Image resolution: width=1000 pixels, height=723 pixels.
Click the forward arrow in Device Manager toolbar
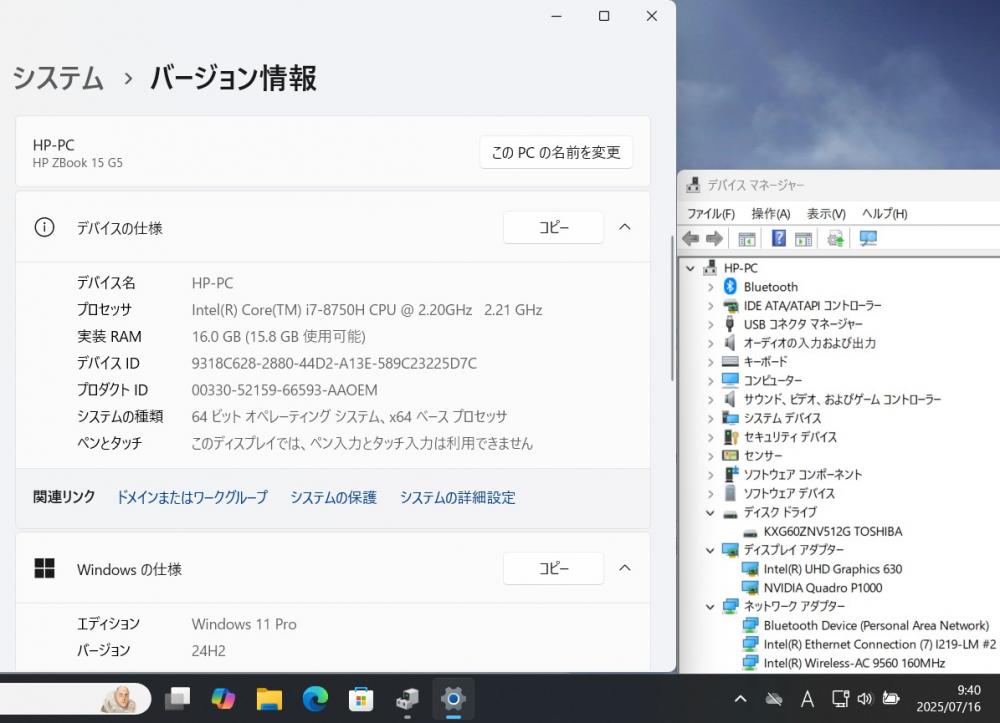714,238
